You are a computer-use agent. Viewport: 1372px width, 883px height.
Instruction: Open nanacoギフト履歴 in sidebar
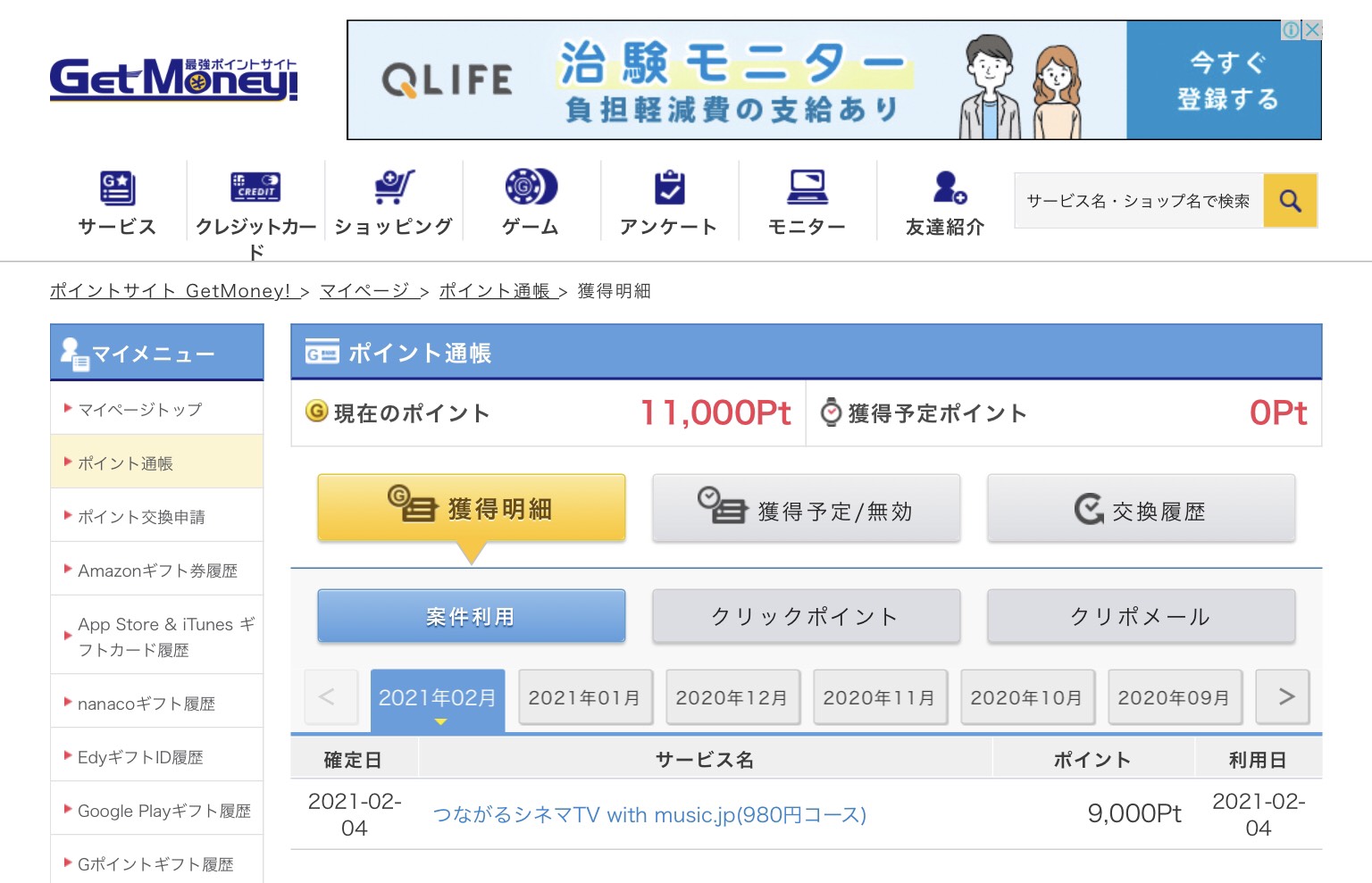click(157, 703)
